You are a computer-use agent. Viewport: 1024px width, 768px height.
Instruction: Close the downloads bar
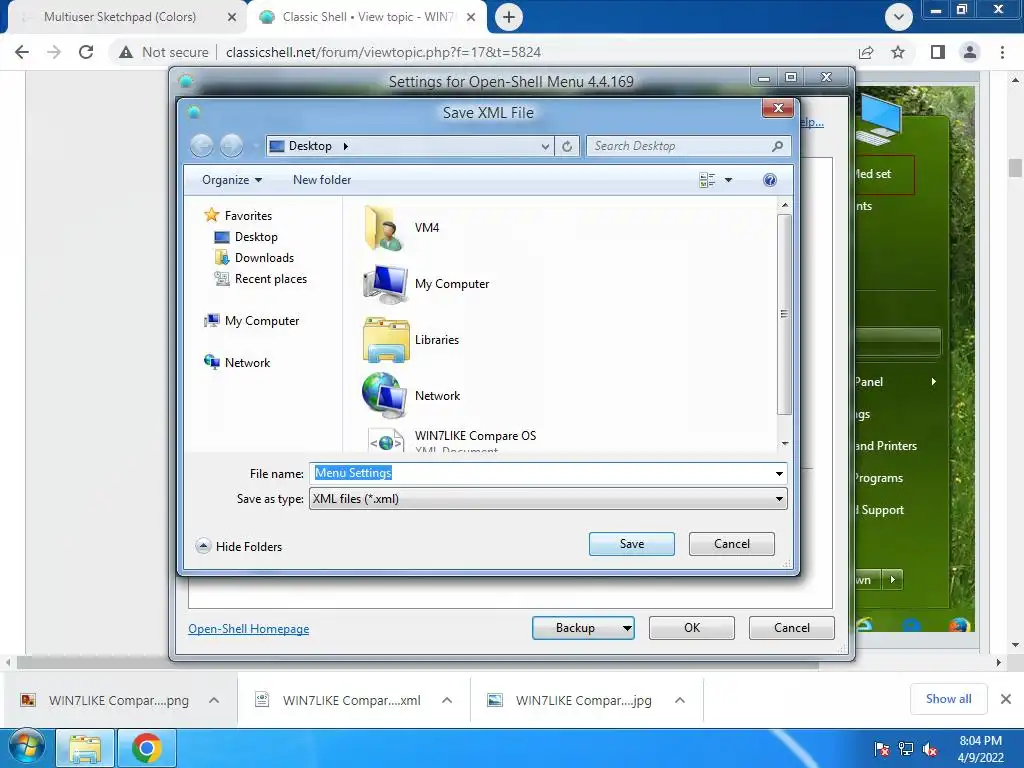(x=1006, y=699)
